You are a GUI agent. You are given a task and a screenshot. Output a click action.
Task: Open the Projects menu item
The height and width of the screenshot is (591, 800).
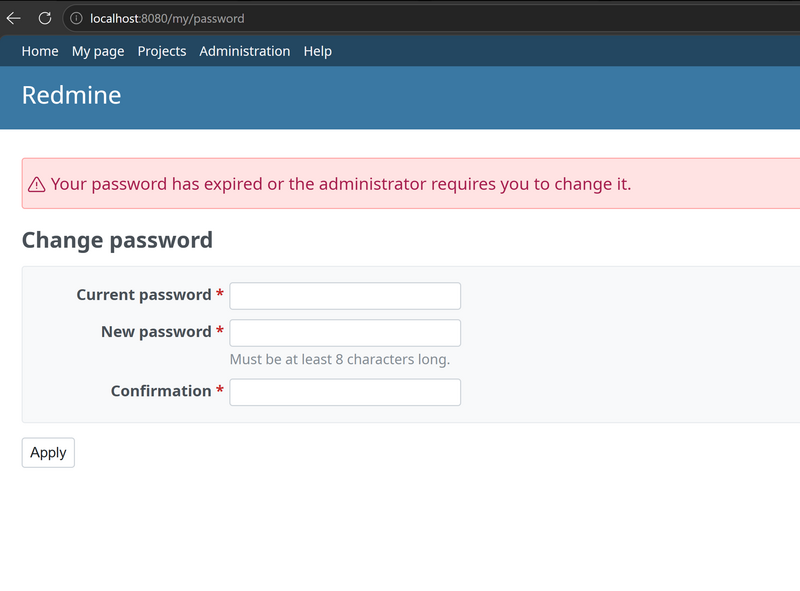162,51
